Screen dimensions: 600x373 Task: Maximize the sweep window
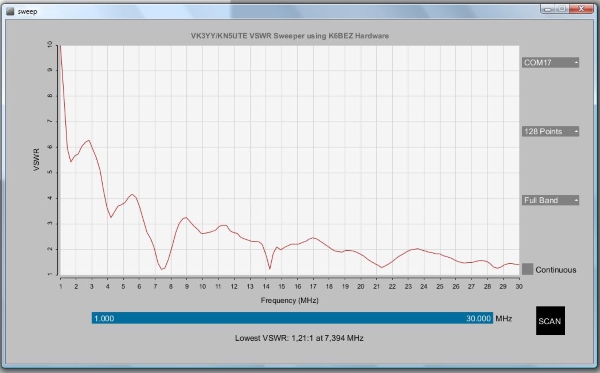[562, 9]
